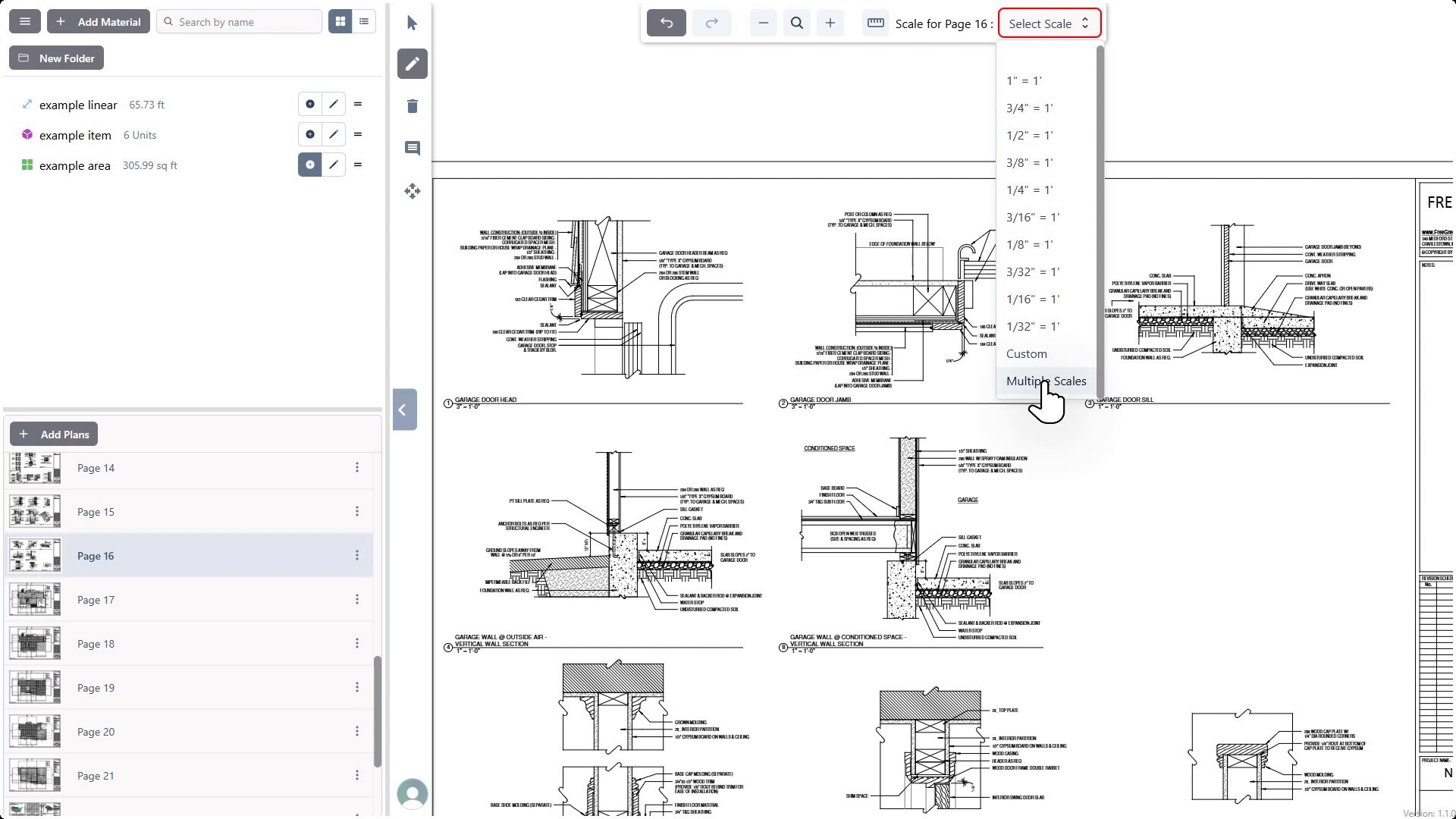Screen dimensions: 1456x819
Task: Choose the 1" = 1' scale
Action: click(x=1046, y=80)
